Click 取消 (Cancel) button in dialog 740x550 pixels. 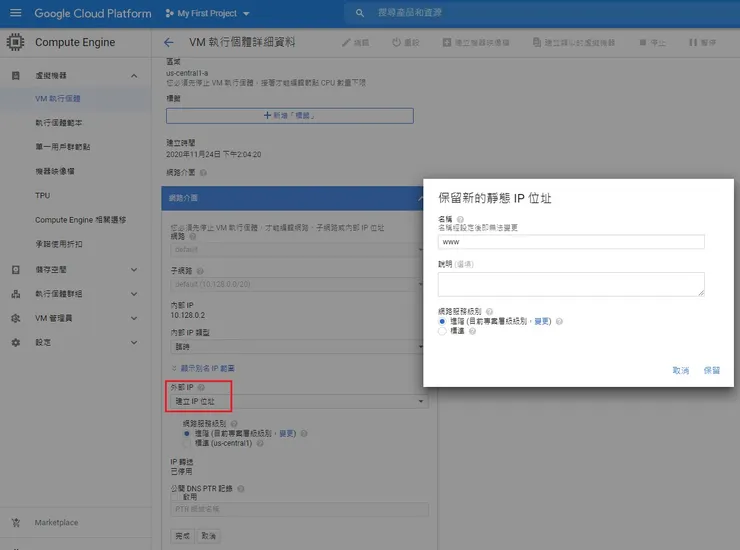click(x=681, y=371)
